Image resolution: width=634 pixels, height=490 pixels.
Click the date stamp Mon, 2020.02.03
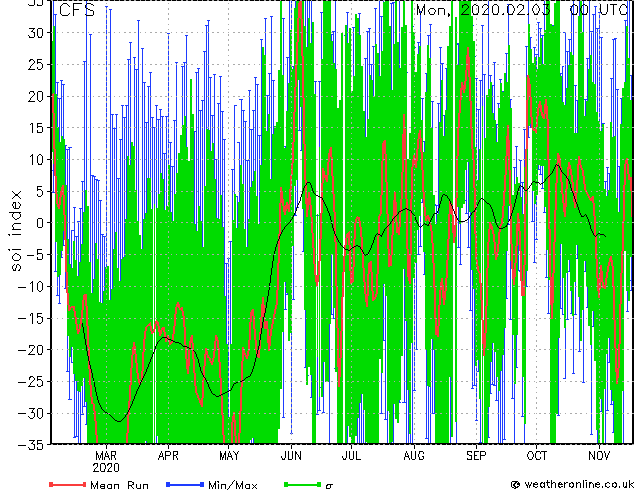pyautogui.click(x=483, y=10)
